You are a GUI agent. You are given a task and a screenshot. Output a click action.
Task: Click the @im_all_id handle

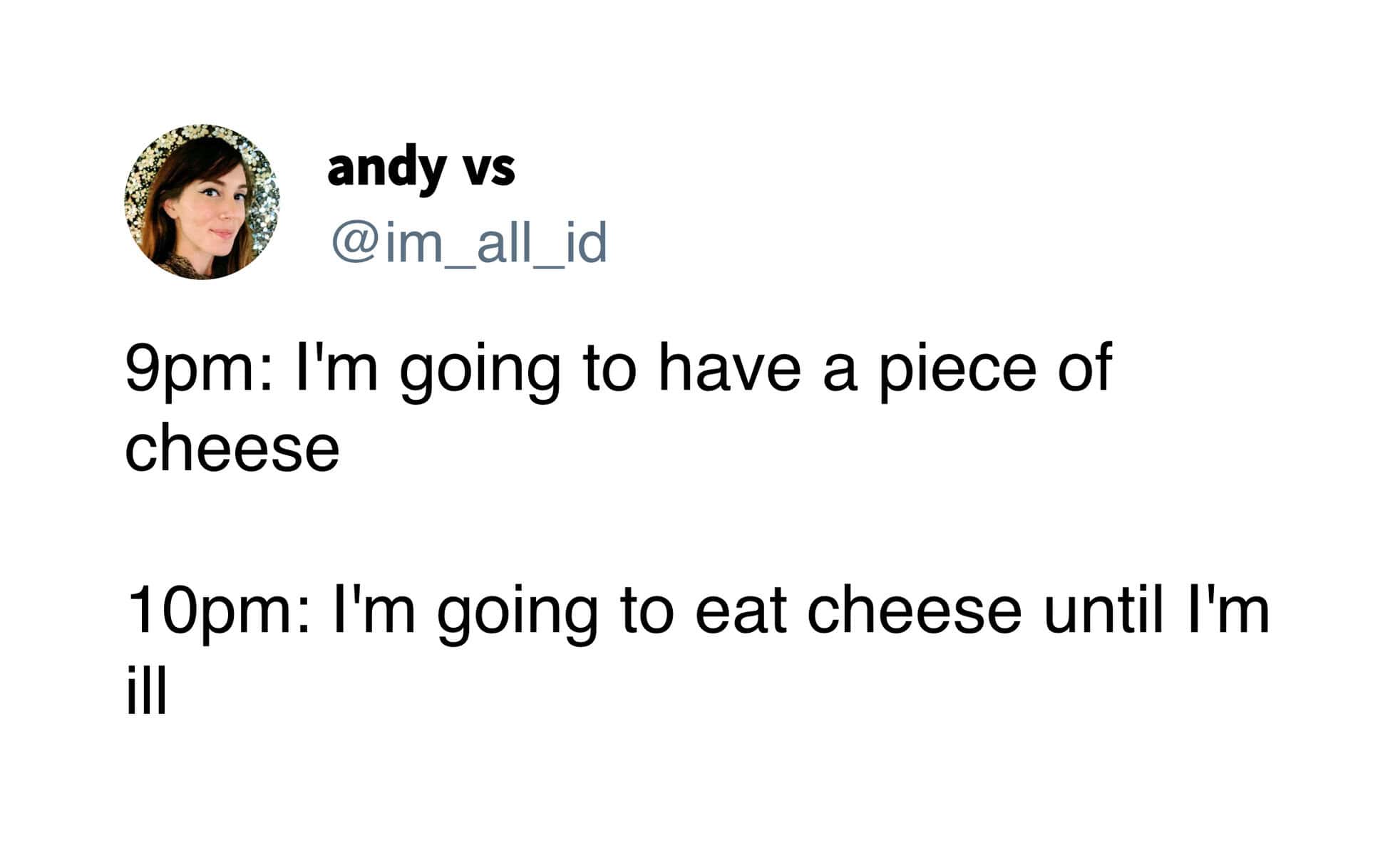469,242
